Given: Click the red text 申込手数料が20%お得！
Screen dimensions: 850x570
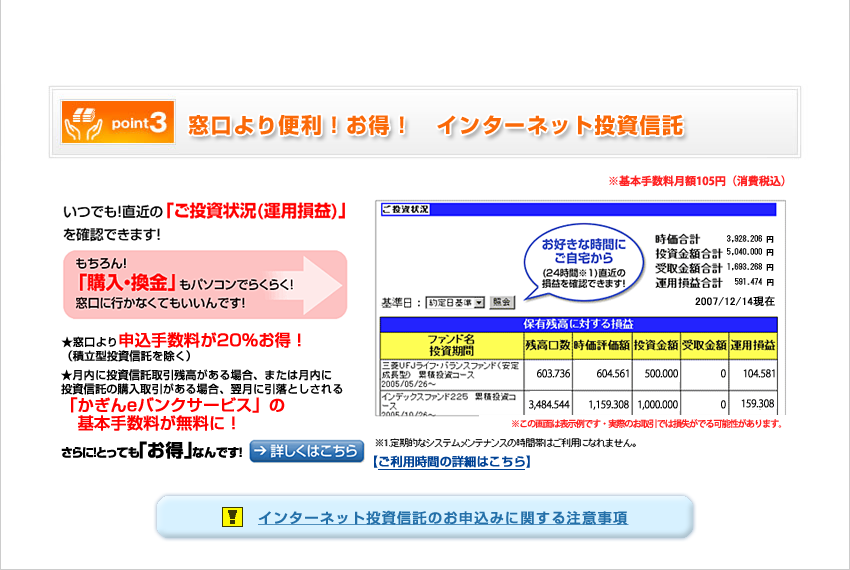Looking at the screenshot, I should click(x=211, y=341).
